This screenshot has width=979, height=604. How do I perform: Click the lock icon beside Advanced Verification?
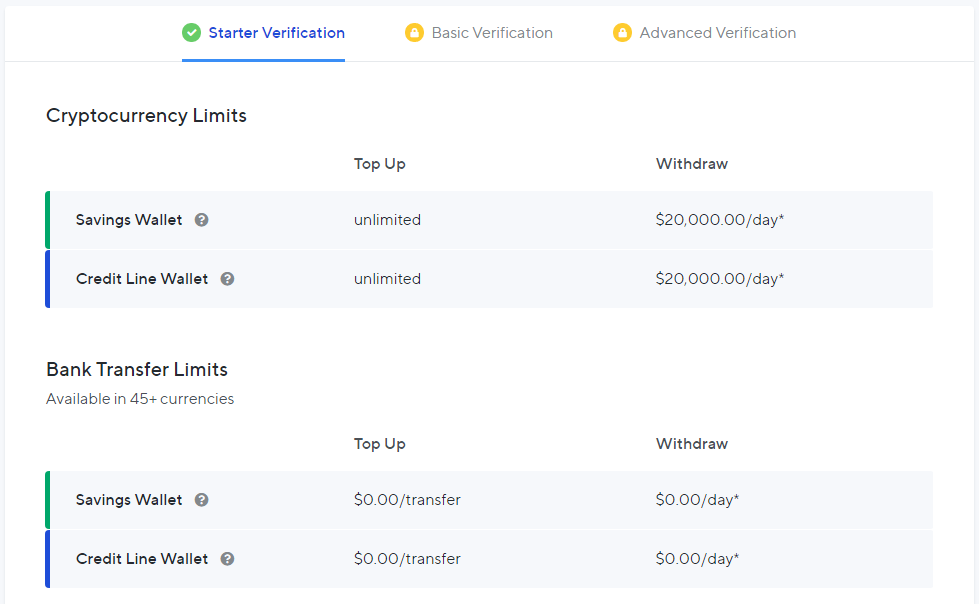(622, 32)
